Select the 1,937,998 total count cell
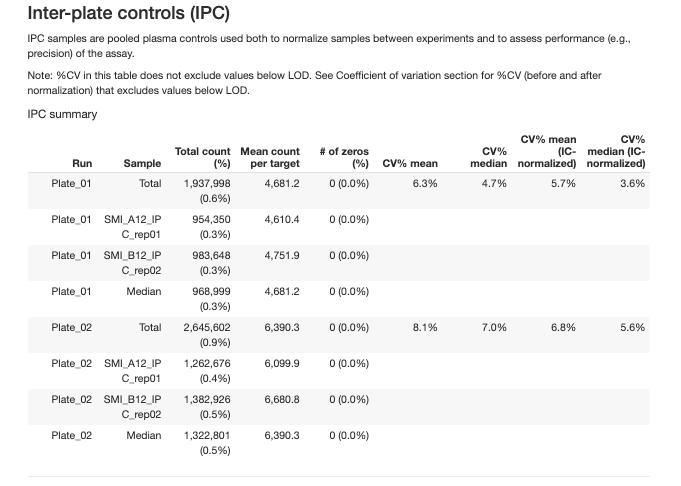681x486 pixels. (x=207, y=183)
